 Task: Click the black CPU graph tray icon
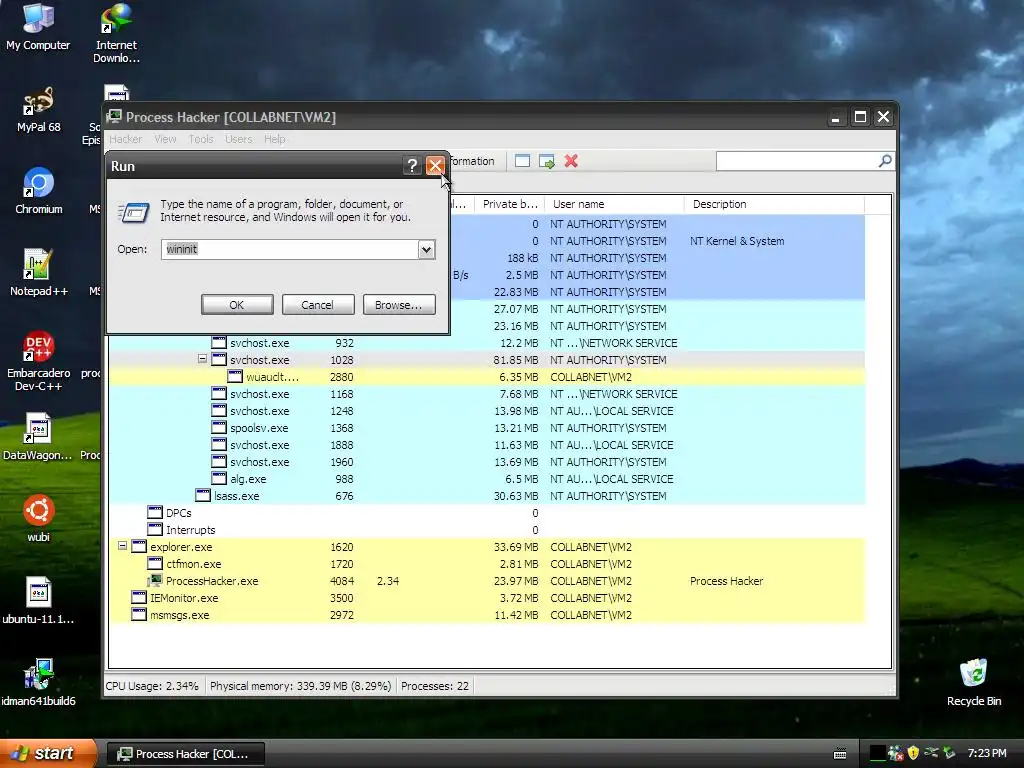coord(878,753)
